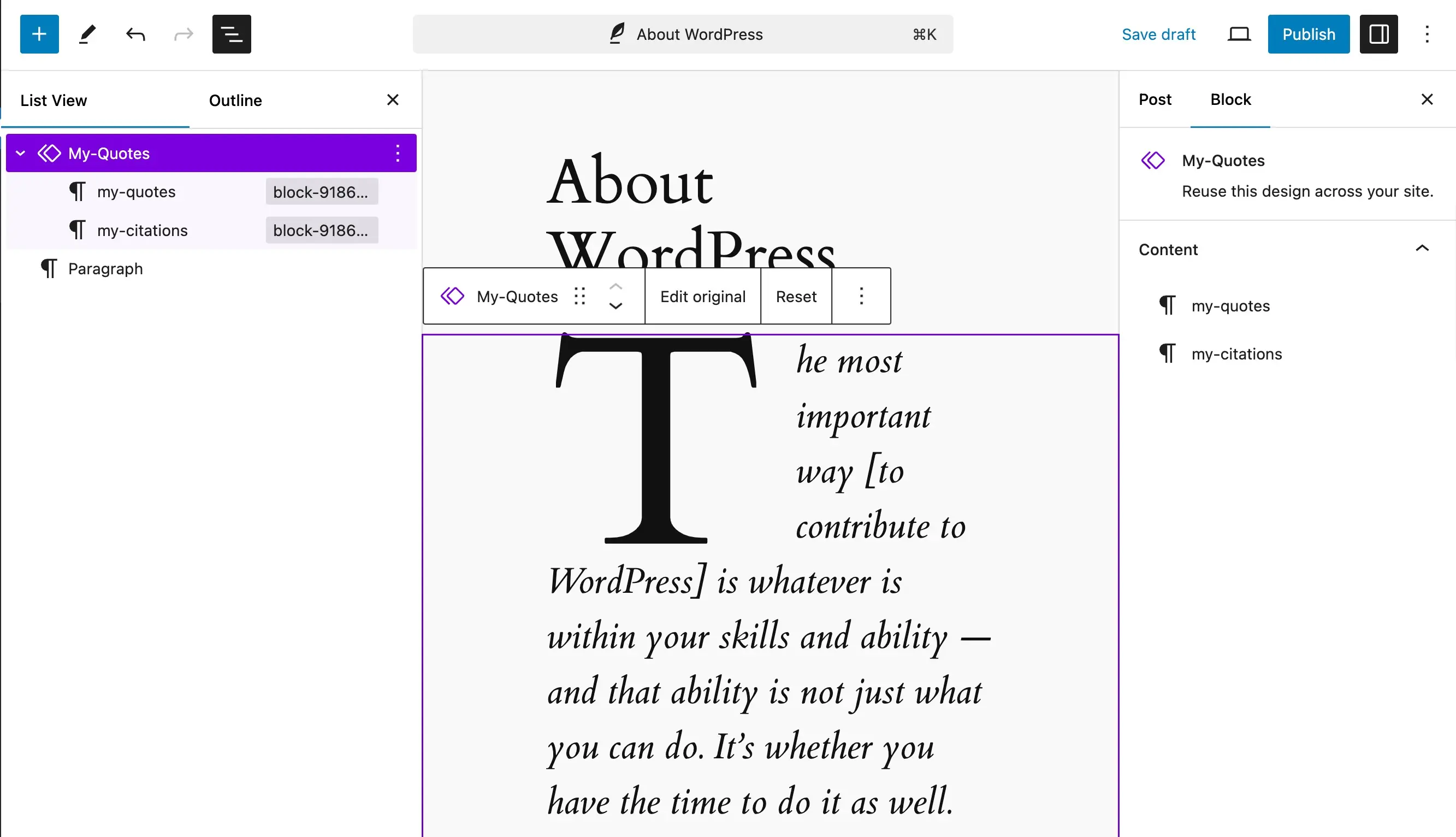Image resolution: width=1456 pixels, height=837 pixels.
Task: Click the undo arrow icon in toolbar
Action: pos(135,35)
